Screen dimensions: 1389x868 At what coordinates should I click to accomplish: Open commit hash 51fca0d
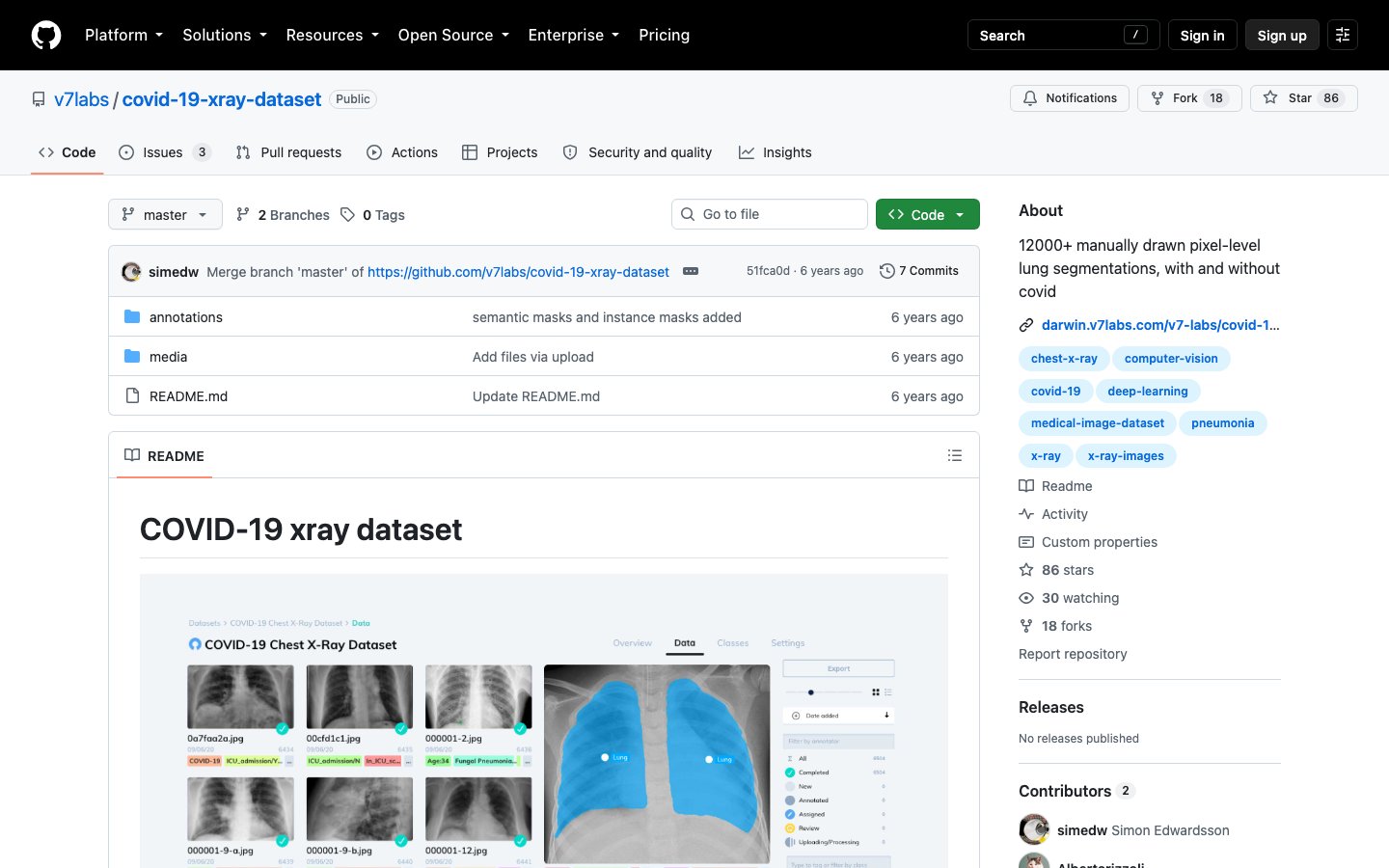click(x=768, y=271)
